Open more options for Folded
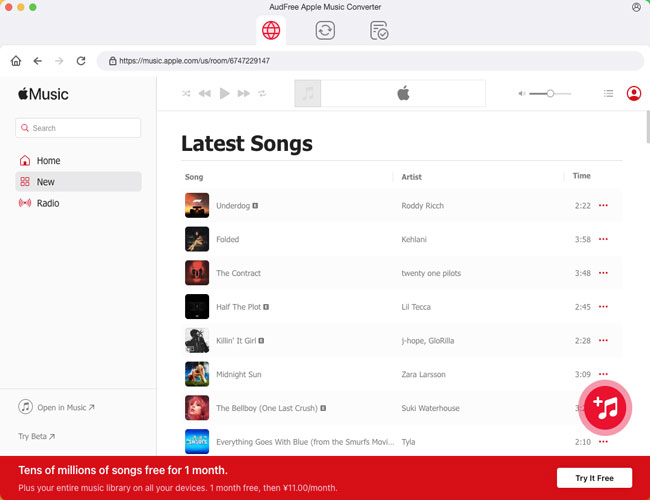 pyautogui.click(x=603, y=239)
